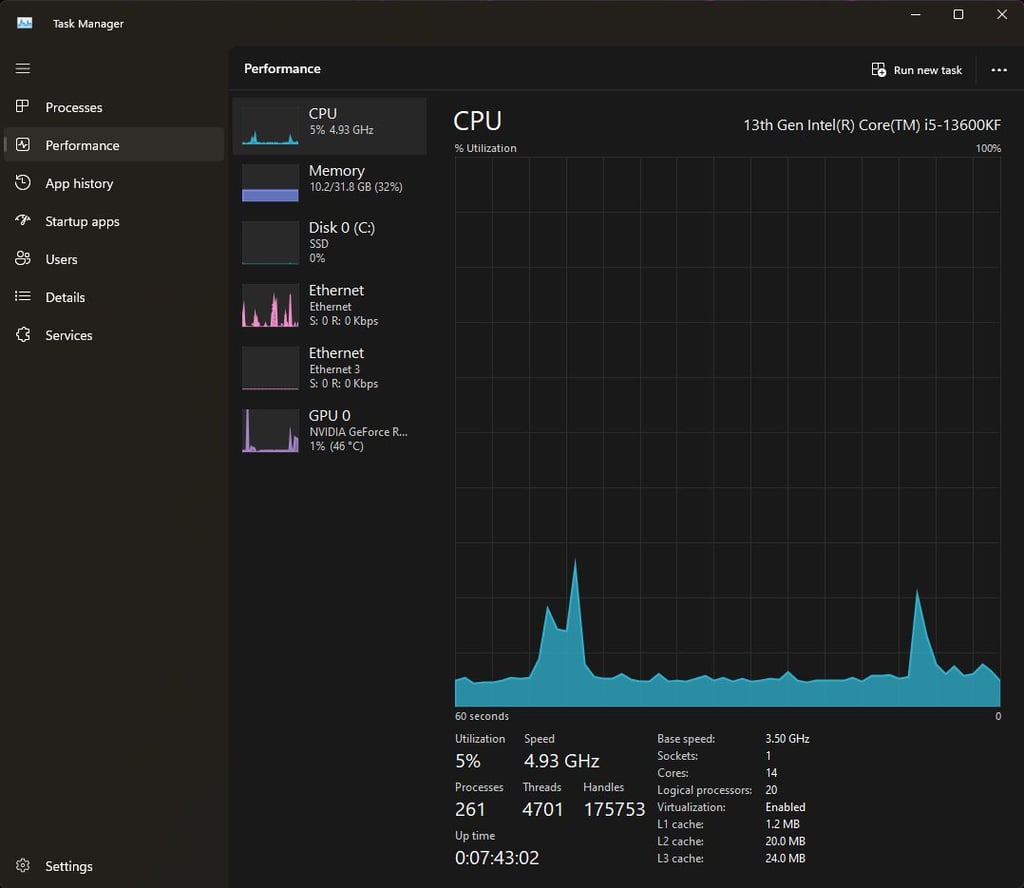Click the Base speed 3.50 GHz value
Screen dimensions: 1024x888
(x=787, y=738)
